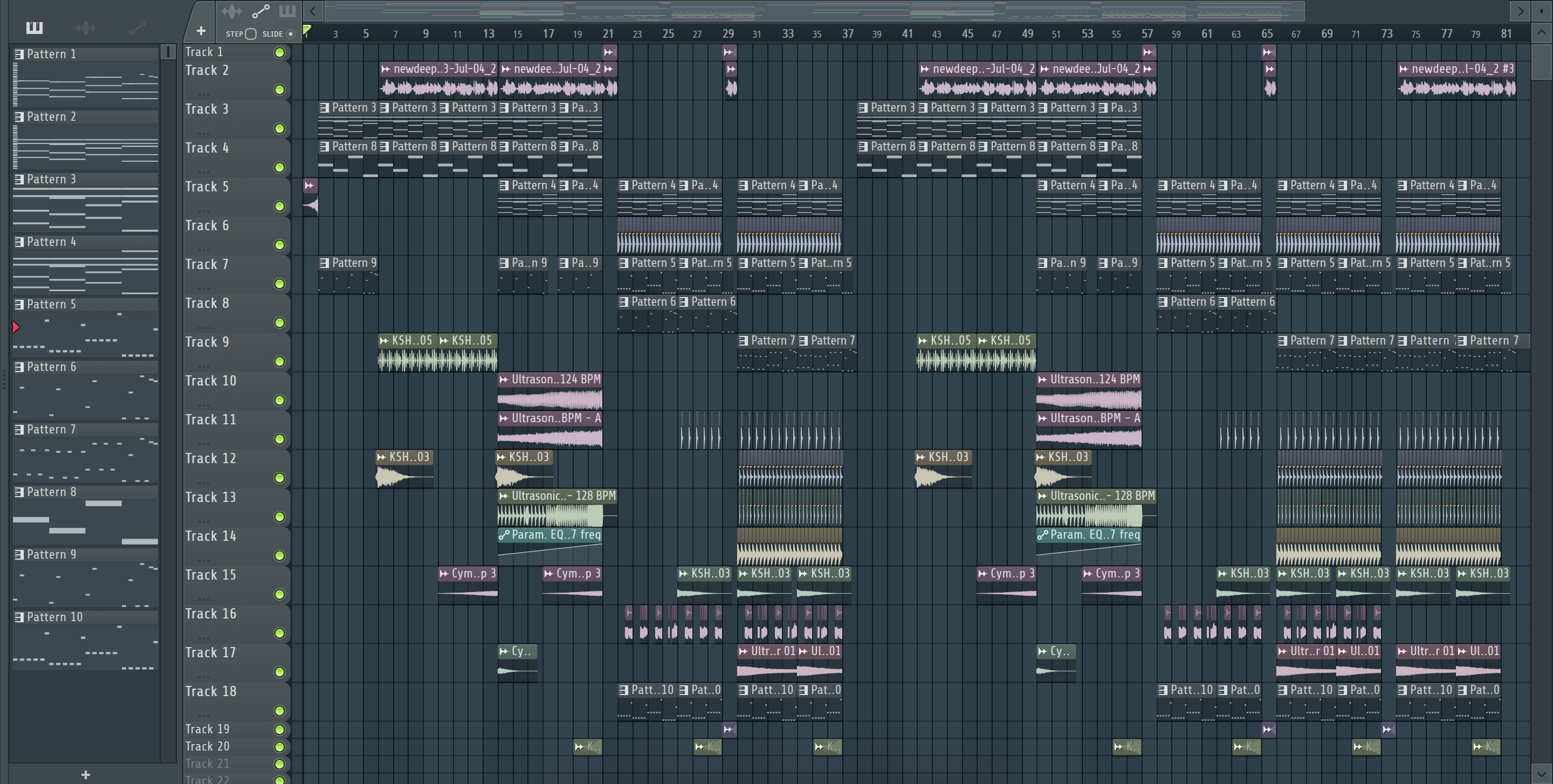Mute Track 18
Viewport: 1553px width, 784px height.
tap(280, 711)
